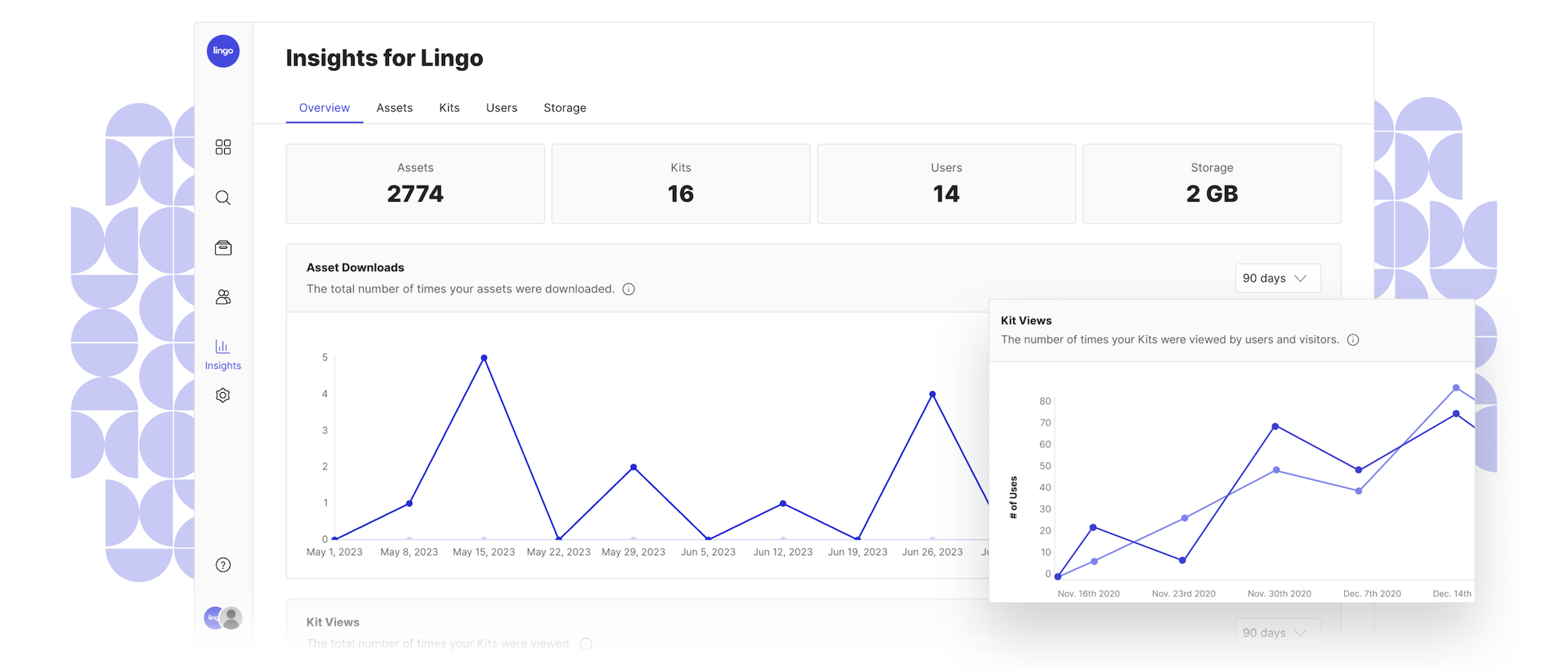Select the Users tab
The width and height of the screenshot is (1568, 672).
[x=501, y=108]
